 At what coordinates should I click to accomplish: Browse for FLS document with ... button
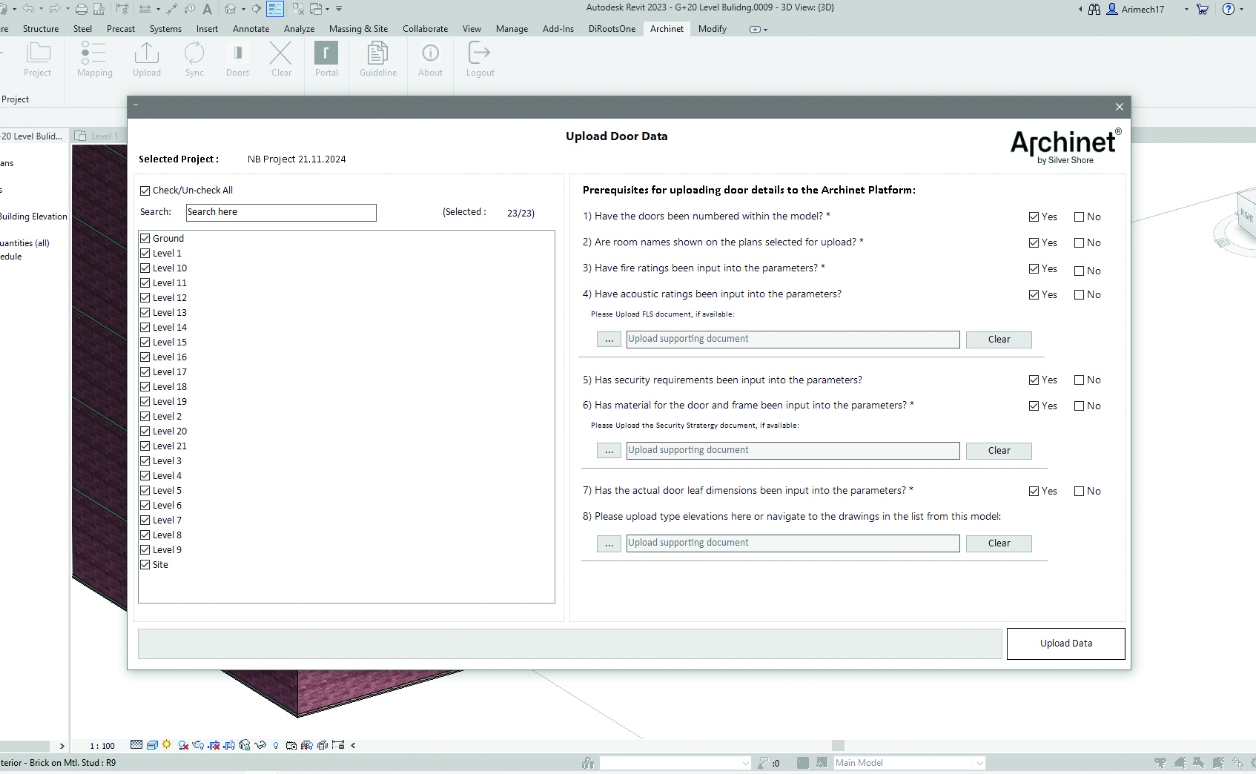[x=609, y=340]
